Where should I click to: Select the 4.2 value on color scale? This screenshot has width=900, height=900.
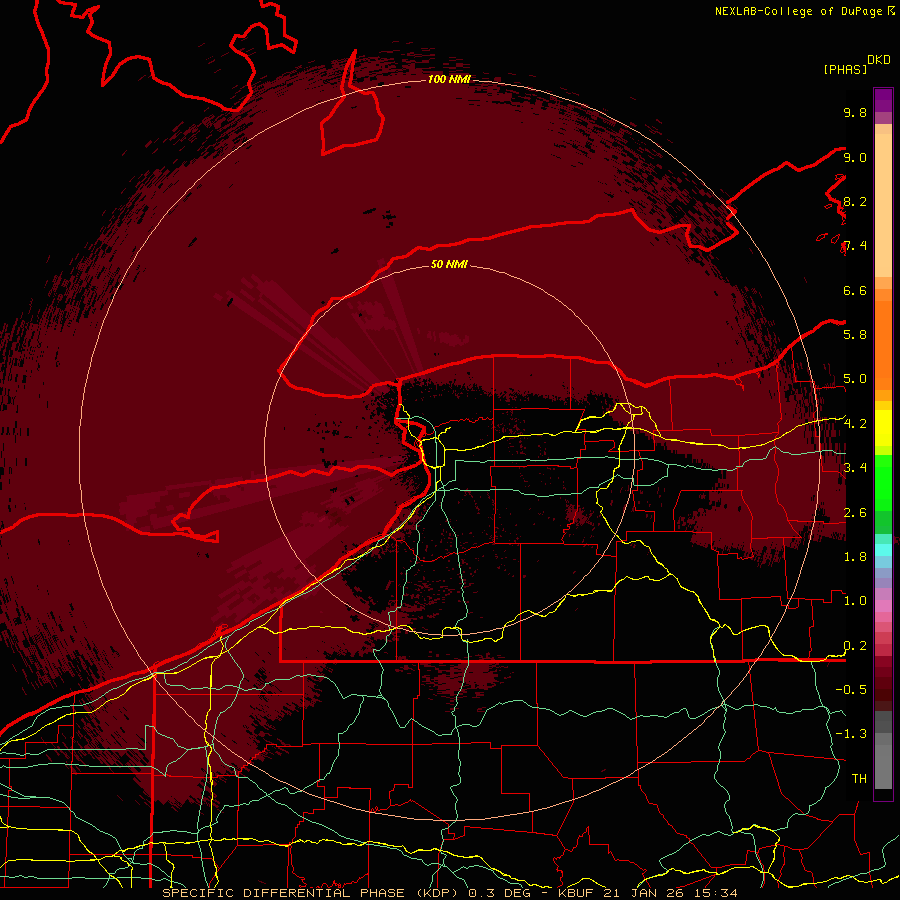[855, 424]
